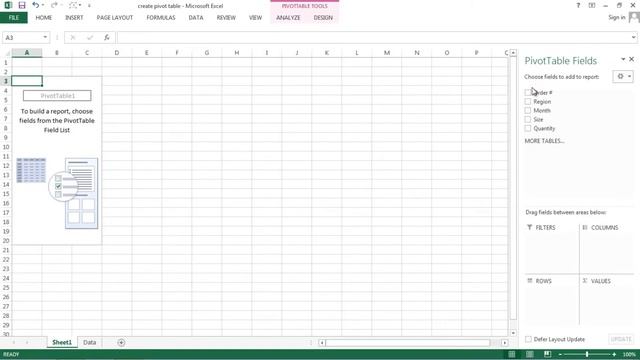Open Customize Quick Access Toolbar dropdown
Image resolution: width=640 pixels, height=360 pixels.
tap(89, 6)
